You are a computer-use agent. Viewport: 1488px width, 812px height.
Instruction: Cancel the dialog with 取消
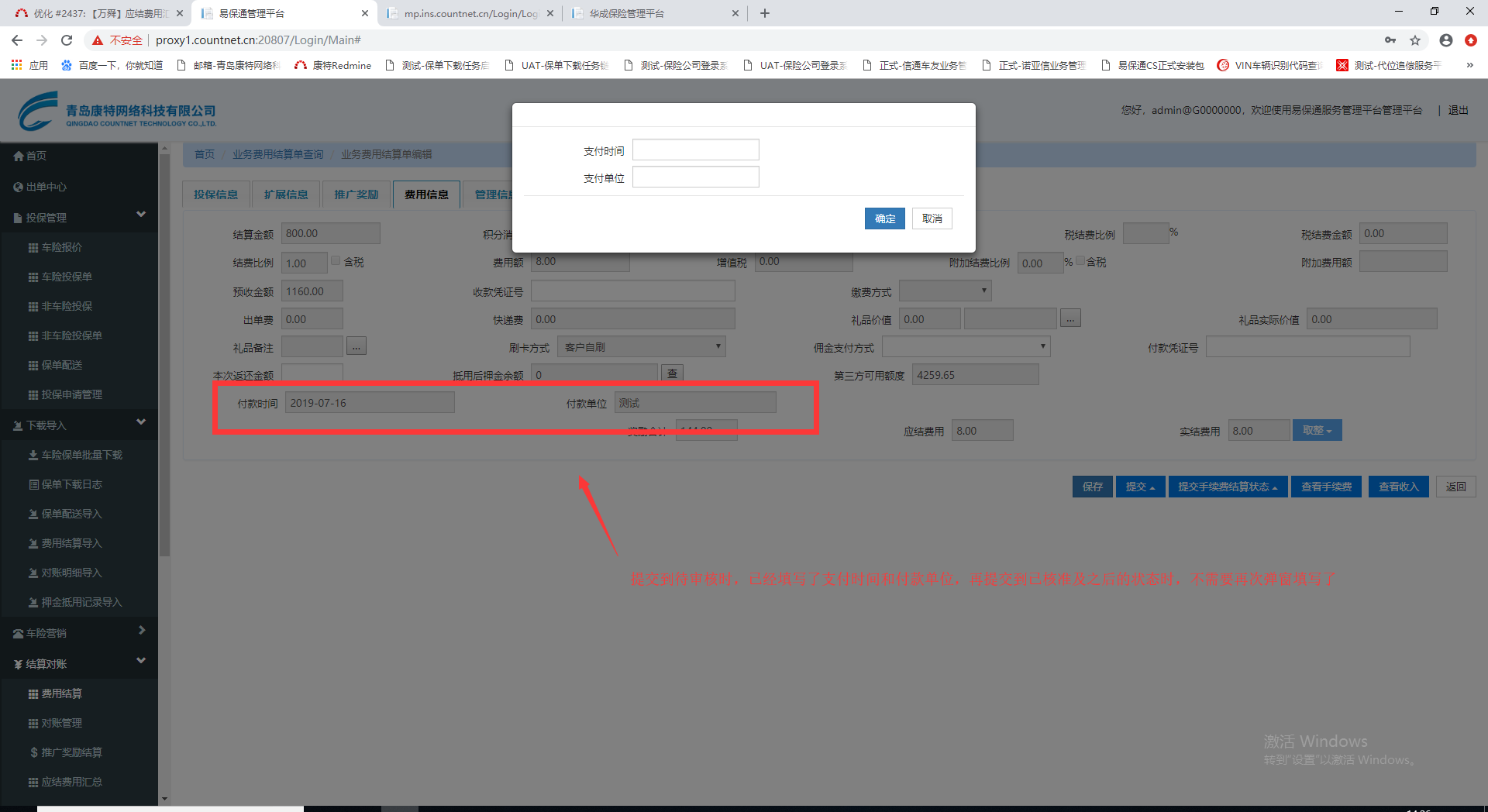(932, 218)
